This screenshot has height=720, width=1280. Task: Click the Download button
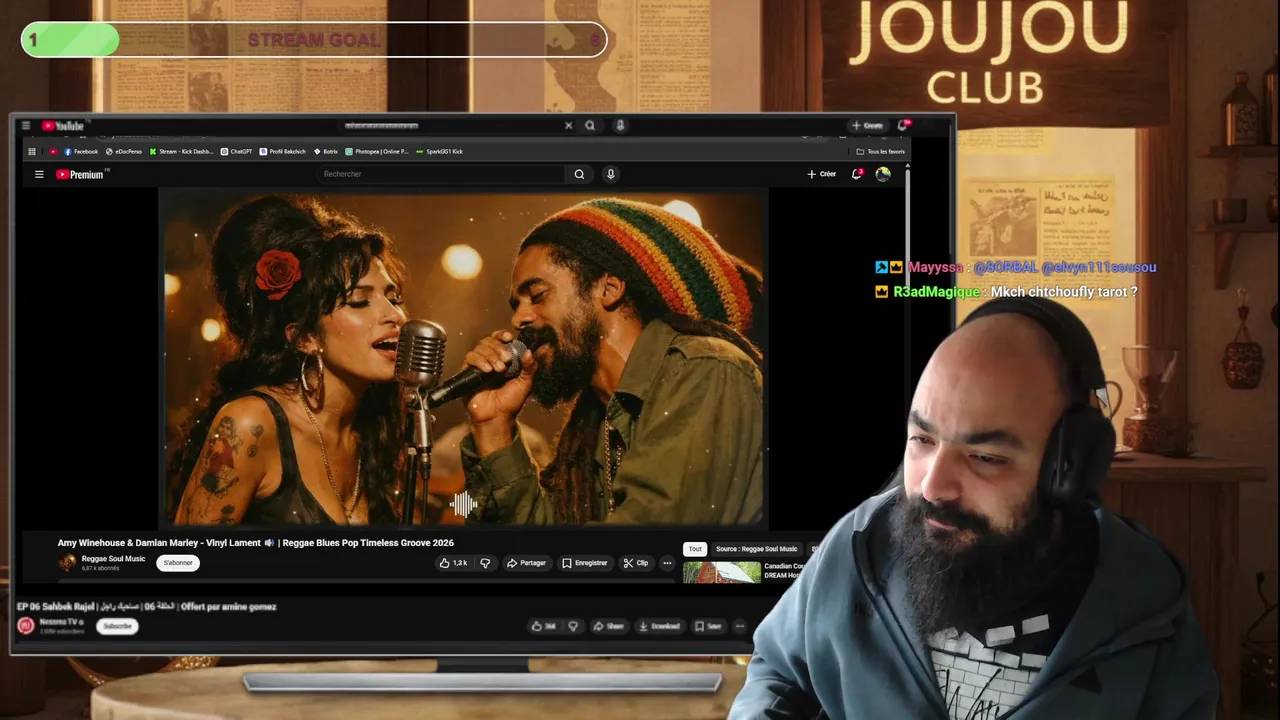point(659,626)
